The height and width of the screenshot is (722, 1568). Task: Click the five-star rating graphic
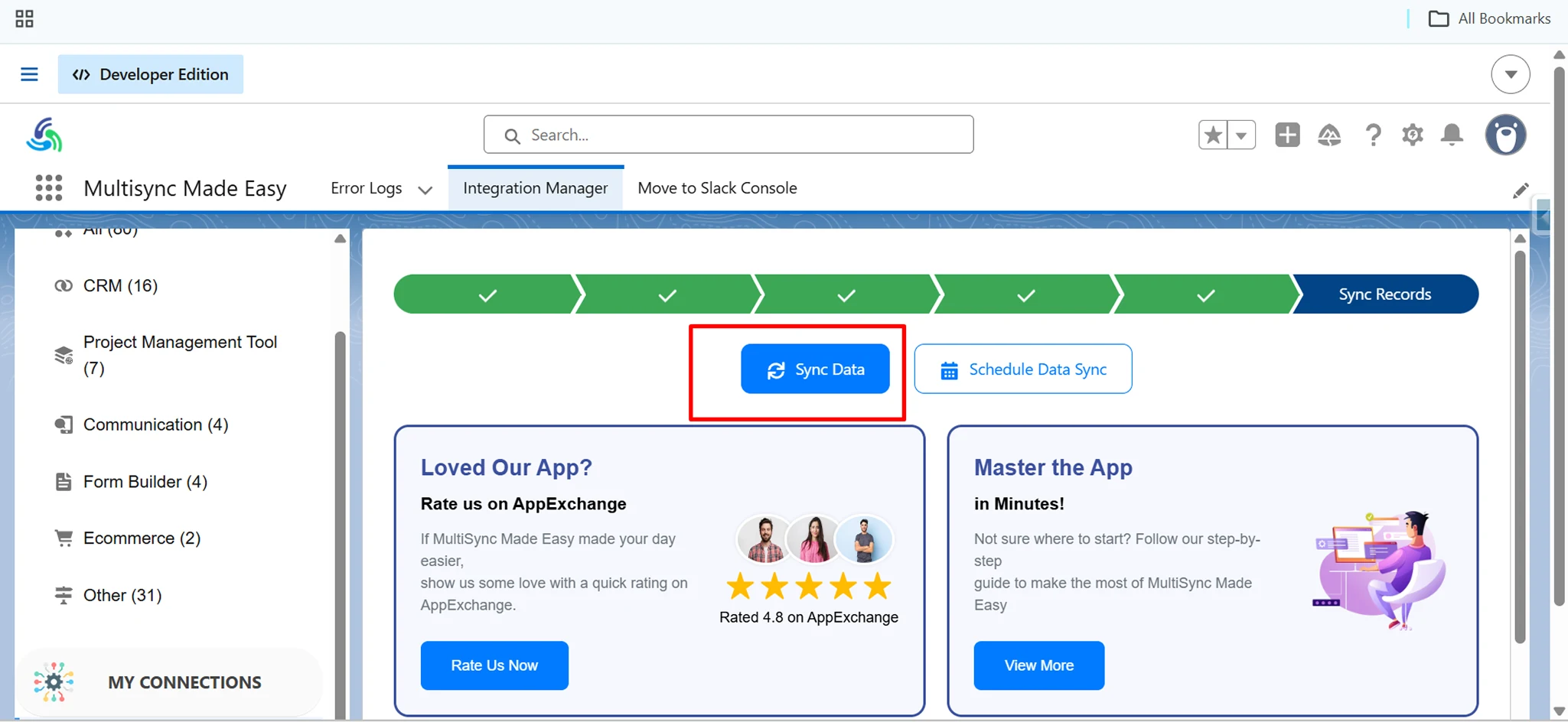pos(809,587)
